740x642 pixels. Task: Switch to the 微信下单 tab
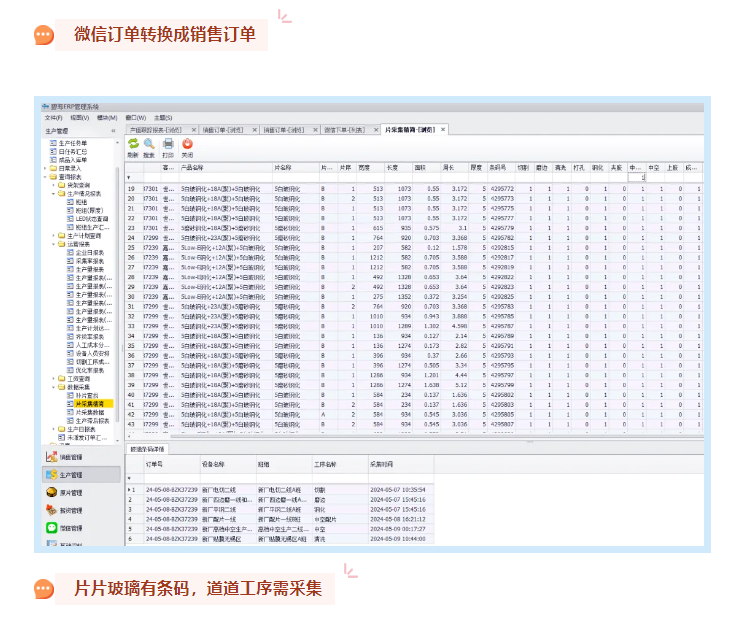coord(341,130)
